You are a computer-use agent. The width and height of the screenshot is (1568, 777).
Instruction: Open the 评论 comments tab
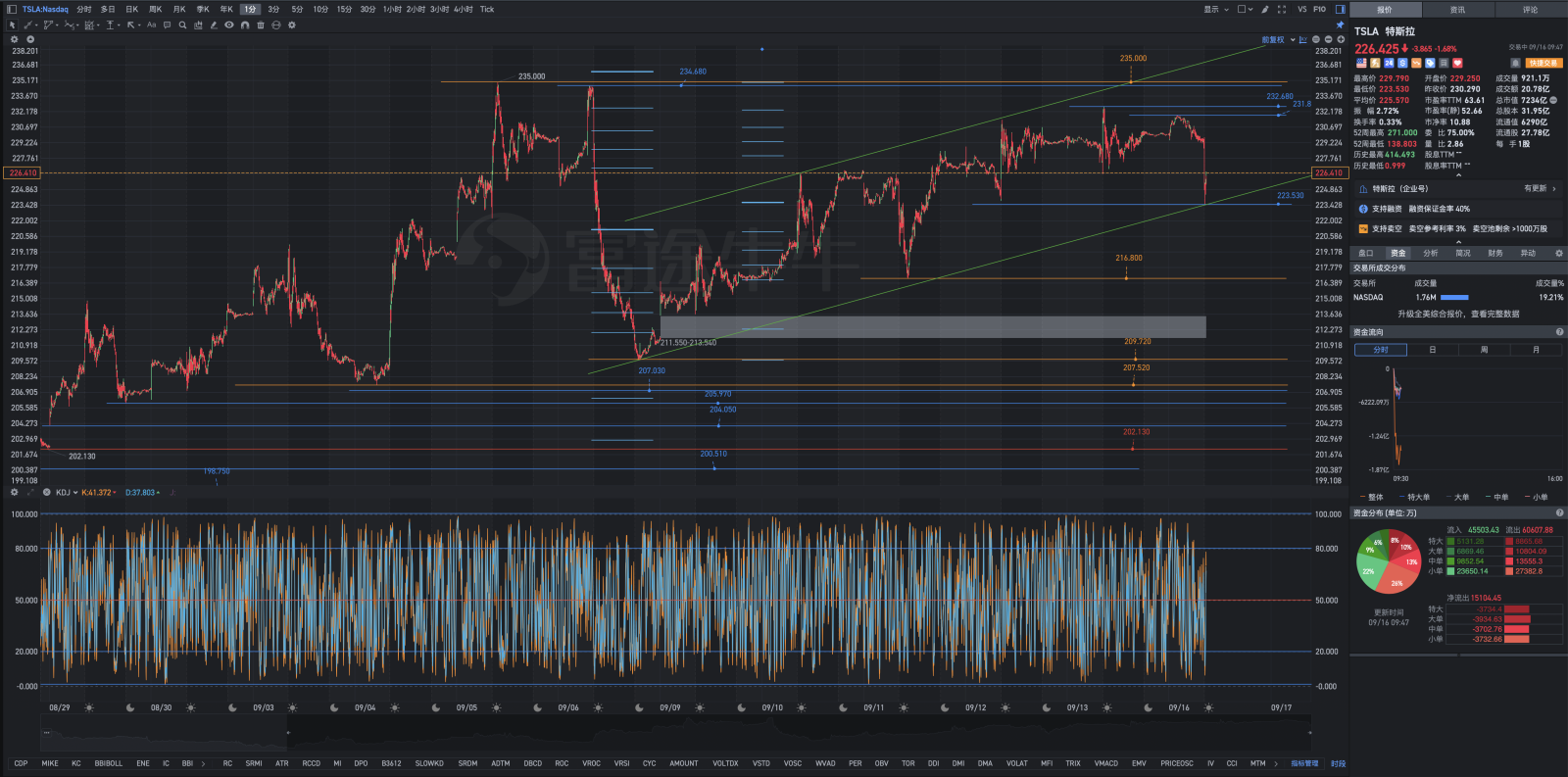click(x=1530, y=10)
